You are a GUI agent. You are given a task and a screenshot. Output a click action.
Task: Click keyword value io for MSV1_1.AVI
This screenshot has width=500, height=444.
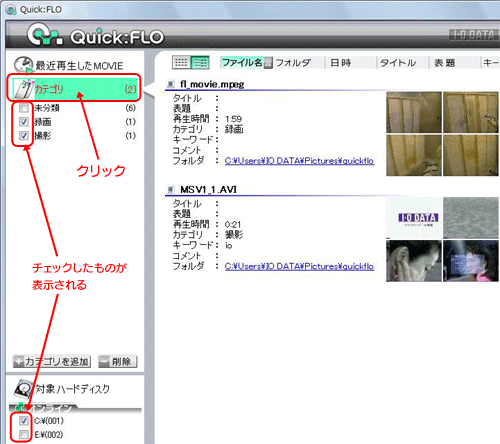point(228,246)
